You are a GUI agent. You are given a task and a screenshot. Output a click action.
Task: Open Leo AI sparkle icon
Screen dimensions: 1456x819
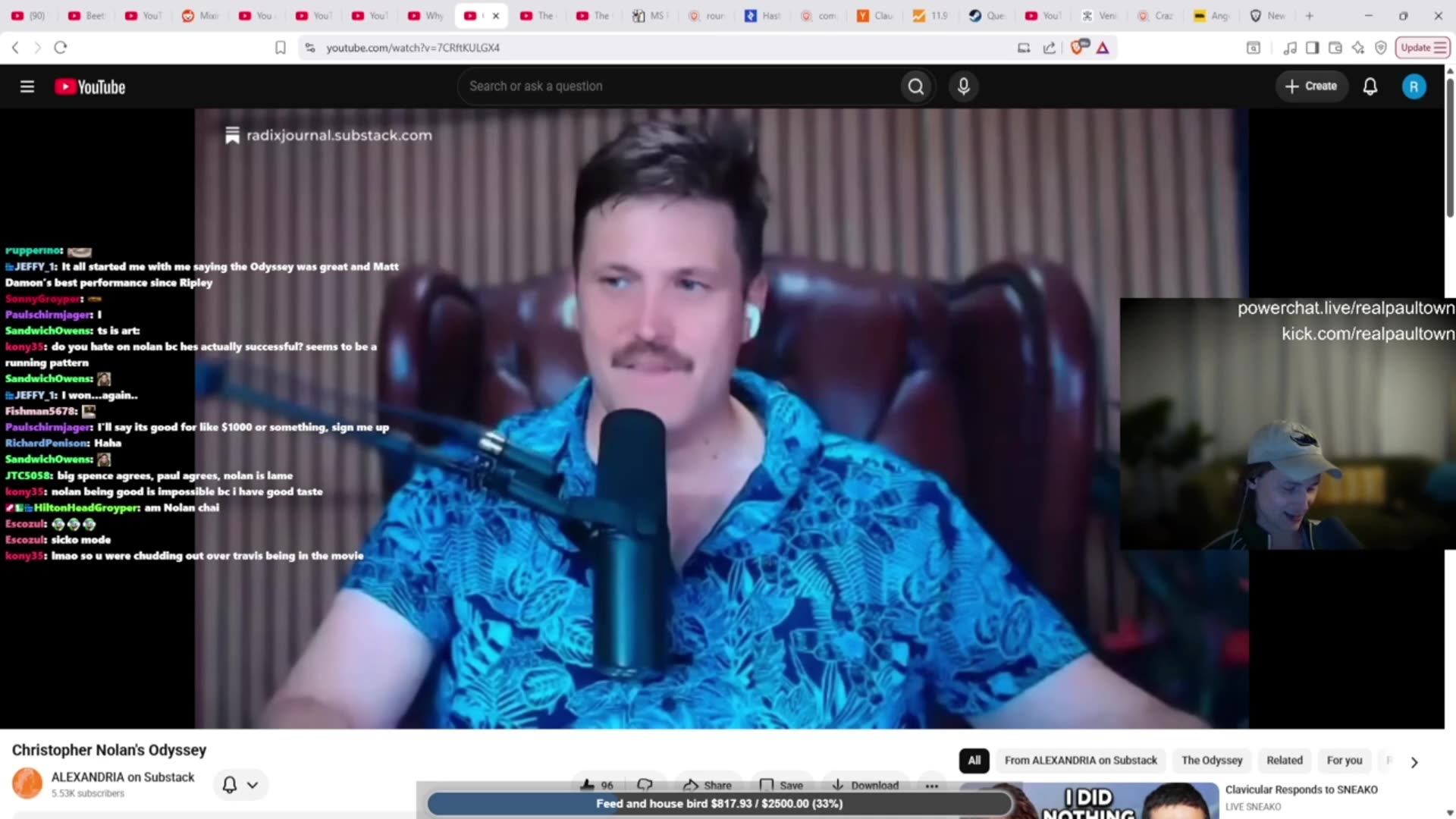1358,48
